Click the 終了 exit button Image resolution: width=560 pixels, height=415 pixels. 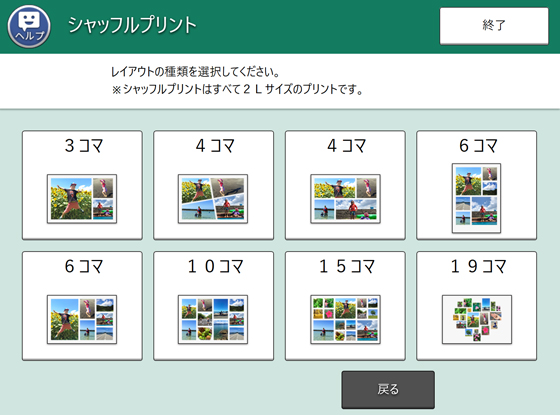494,26
